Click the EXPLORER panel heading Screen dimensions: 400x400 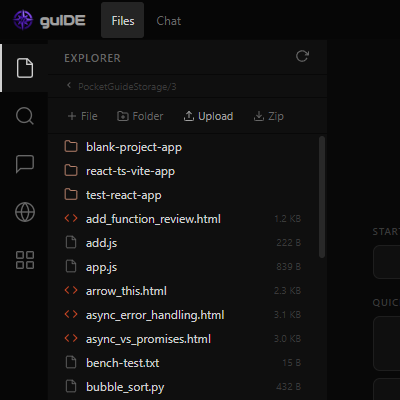(92, 58)
